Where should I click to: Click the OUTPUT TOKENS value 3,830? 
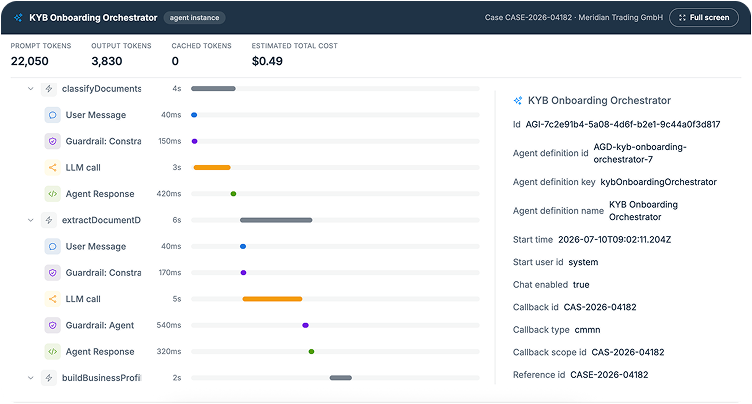(107, 61)
